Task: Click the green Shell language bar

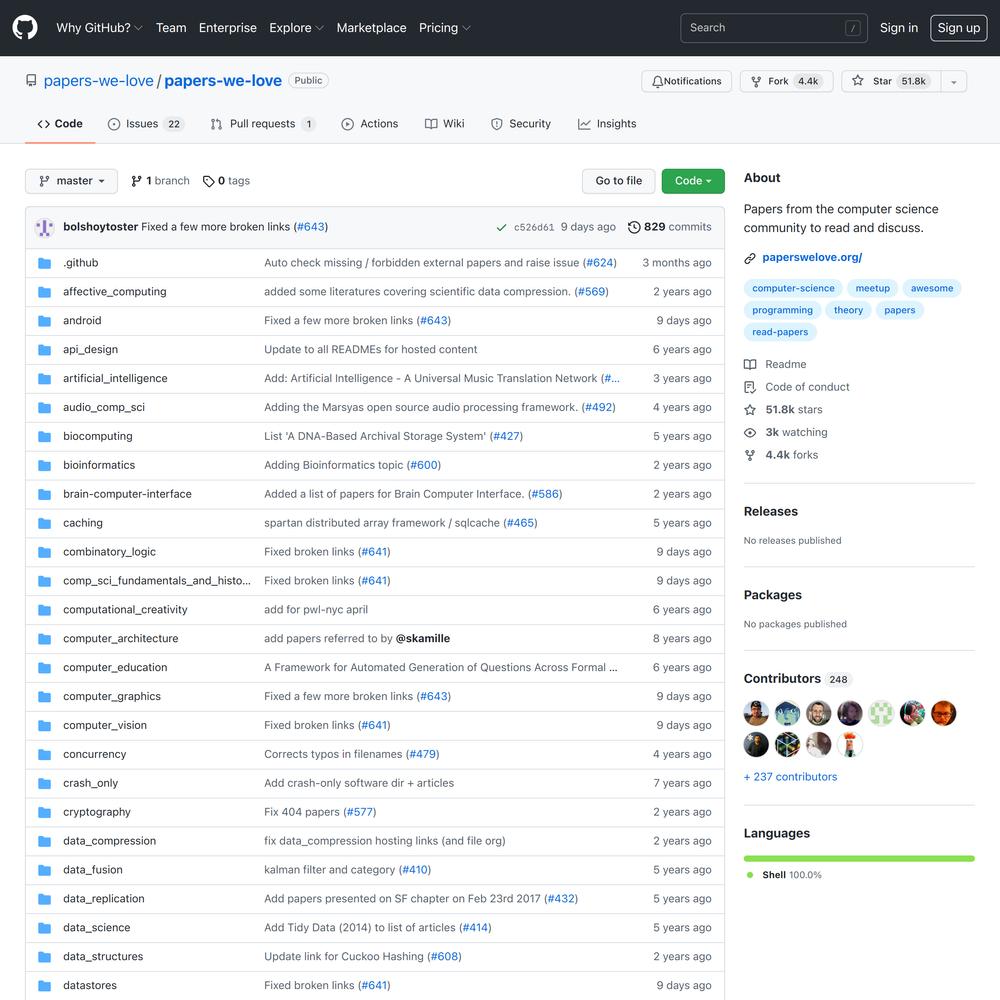Action: pos(859,858)
